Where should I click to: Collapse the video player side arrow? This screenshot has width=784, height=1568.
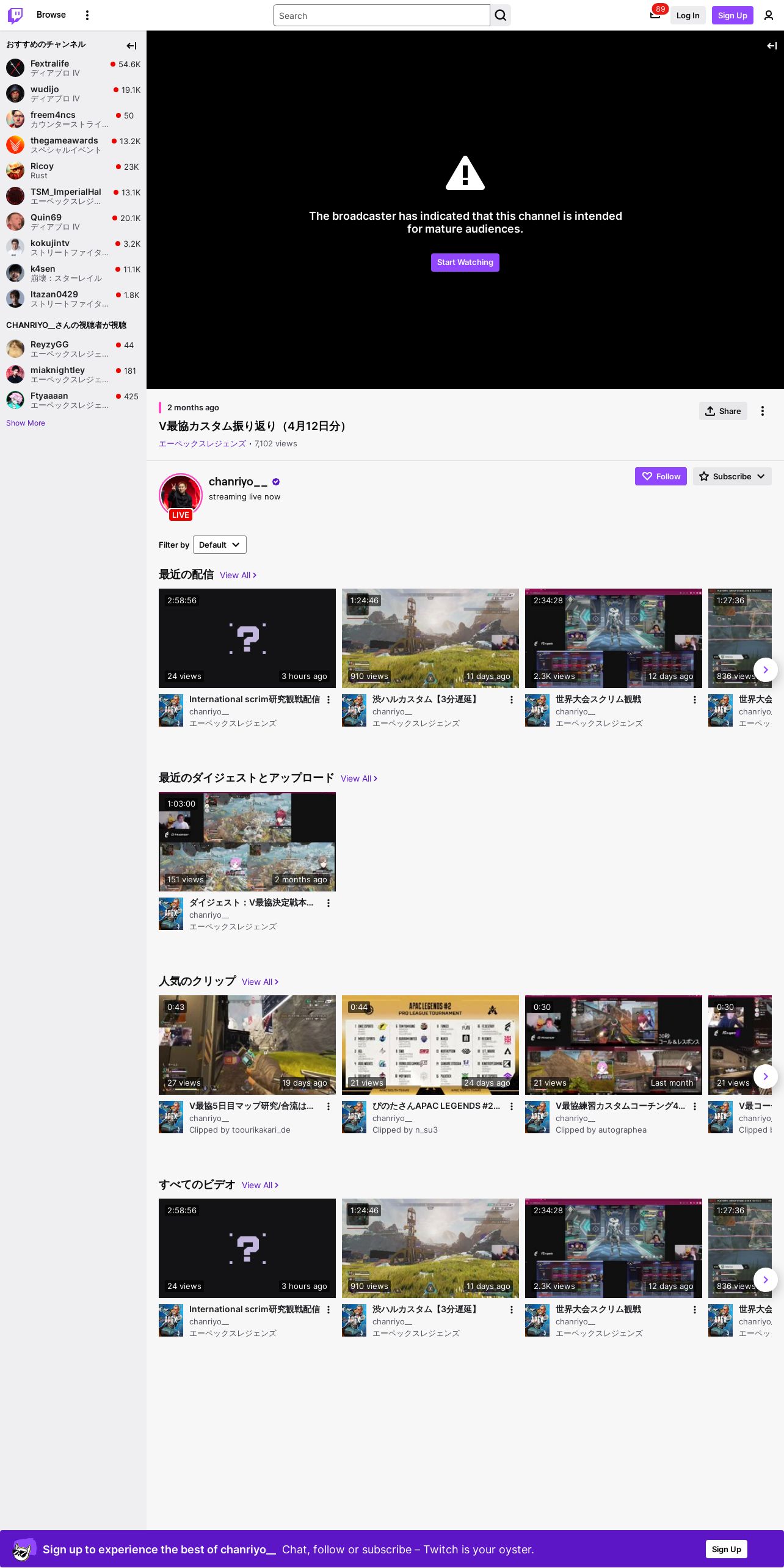(x=772, y=46)
